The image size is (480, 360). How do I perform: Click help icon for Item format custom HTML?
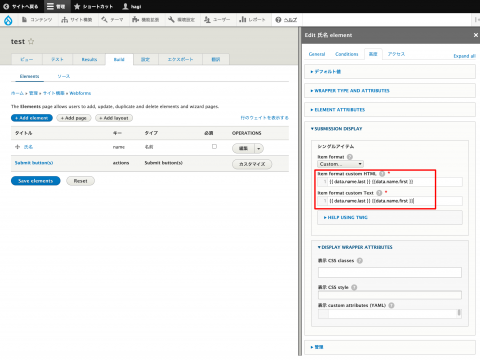tap(382, 174)
